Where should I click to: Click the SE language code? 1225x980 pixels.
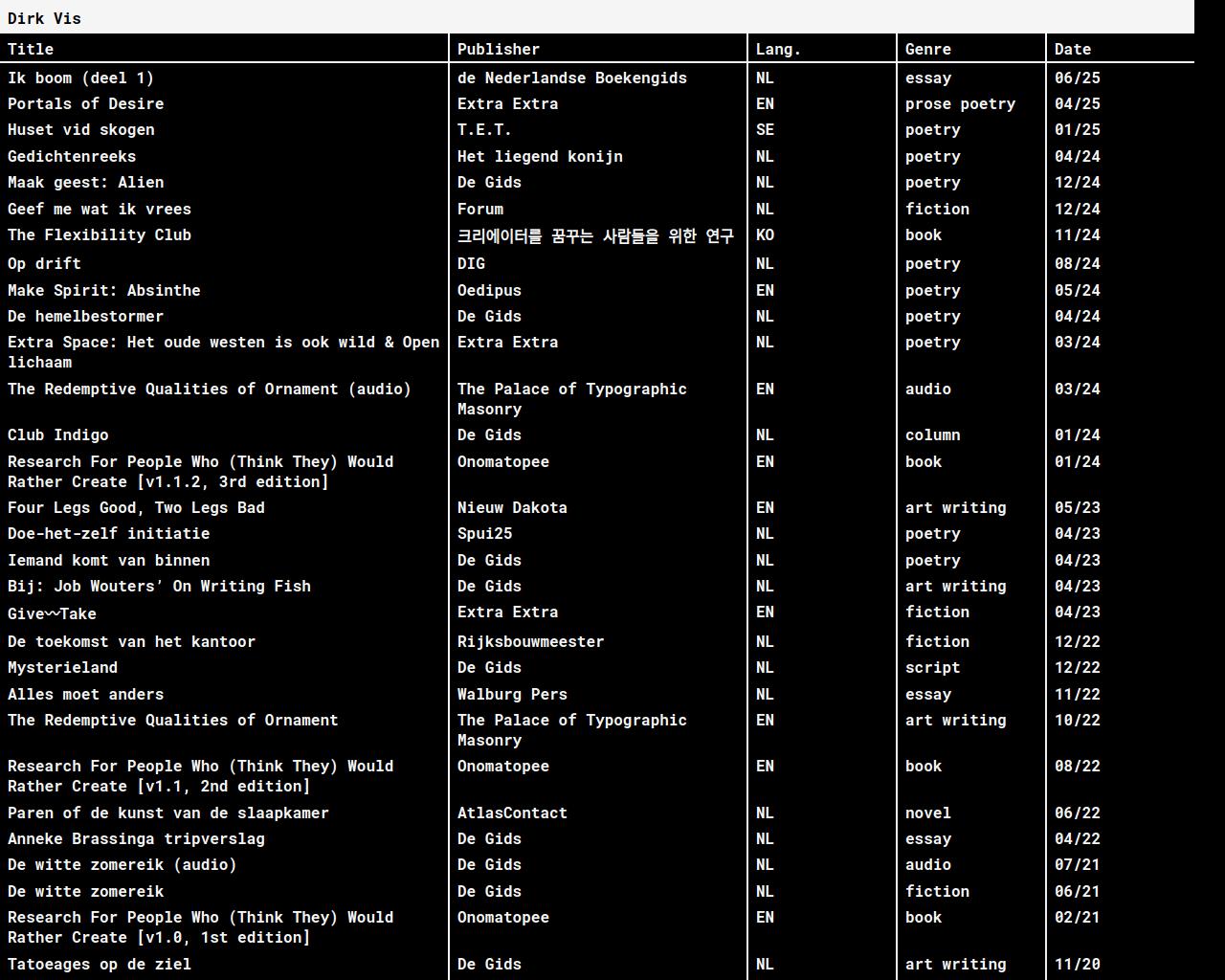765,129
